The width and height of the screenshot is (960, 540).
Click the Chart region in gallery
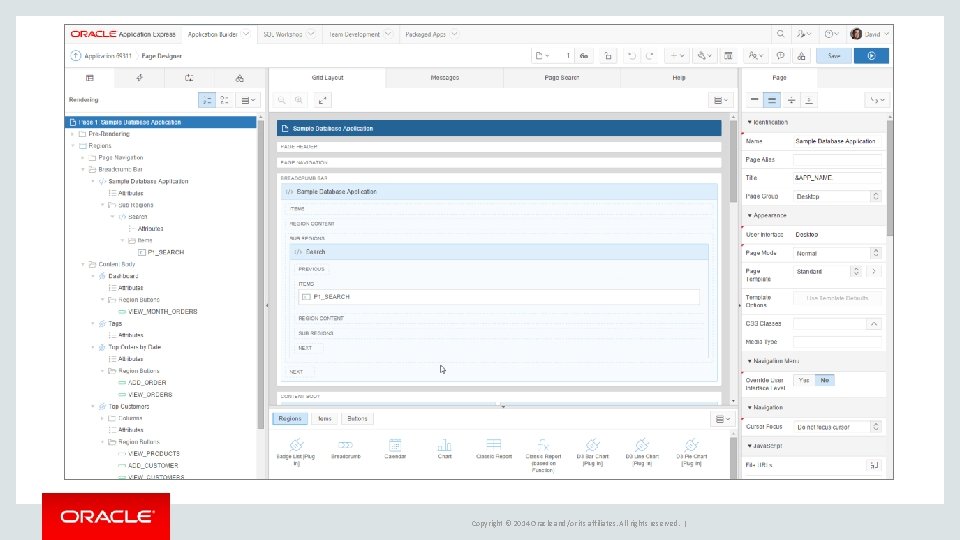[x=444, y=449]
